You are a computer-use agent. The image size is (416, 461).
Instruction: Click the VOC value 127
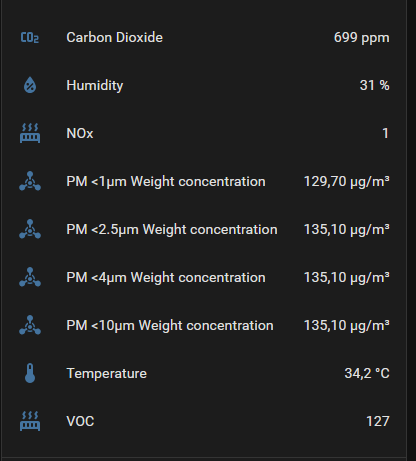tap(378, 421)
